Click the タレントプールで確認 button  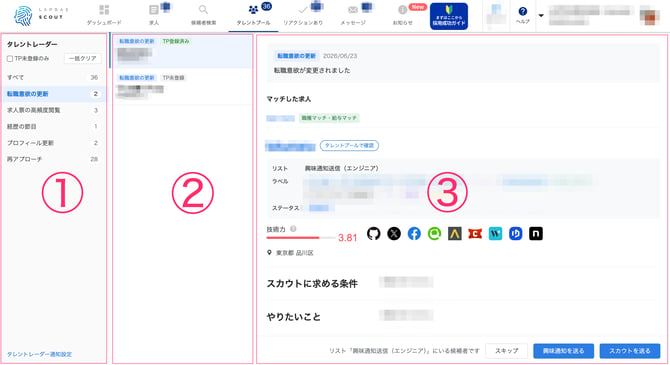pos(349,146)
